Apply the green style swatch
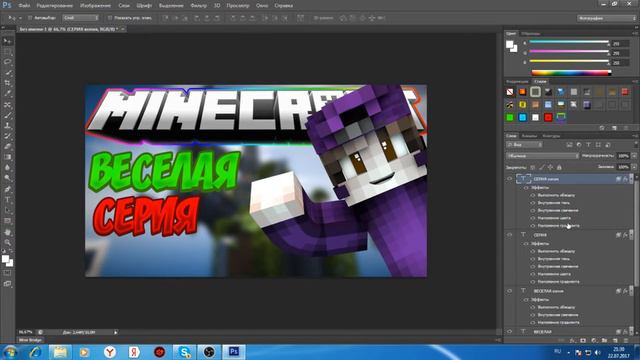The height and width of the screenshot is (360, 640). [x=510, y=118]
